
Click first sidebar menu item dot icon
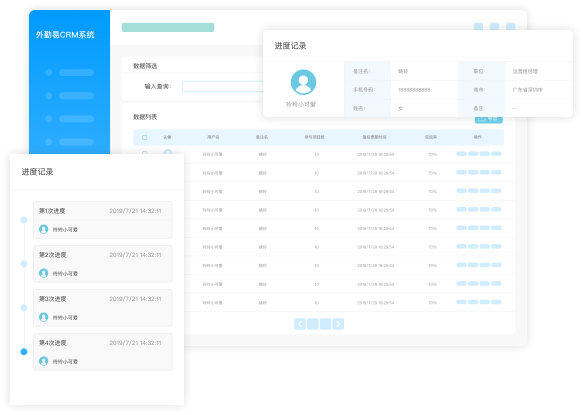(49, 73)
